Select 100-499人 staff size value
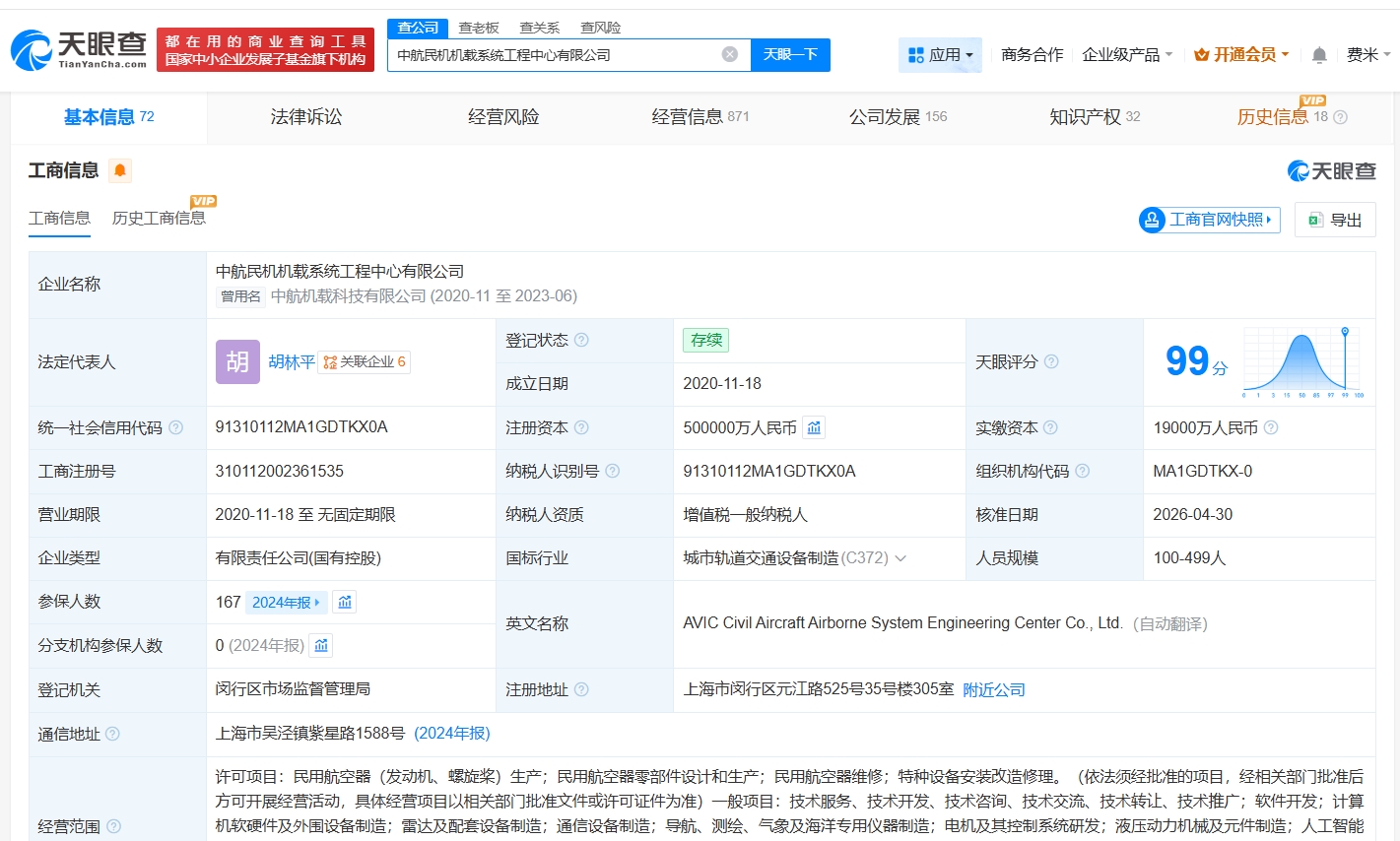Screen dimensions: 1400x841 pos(1190,557)
